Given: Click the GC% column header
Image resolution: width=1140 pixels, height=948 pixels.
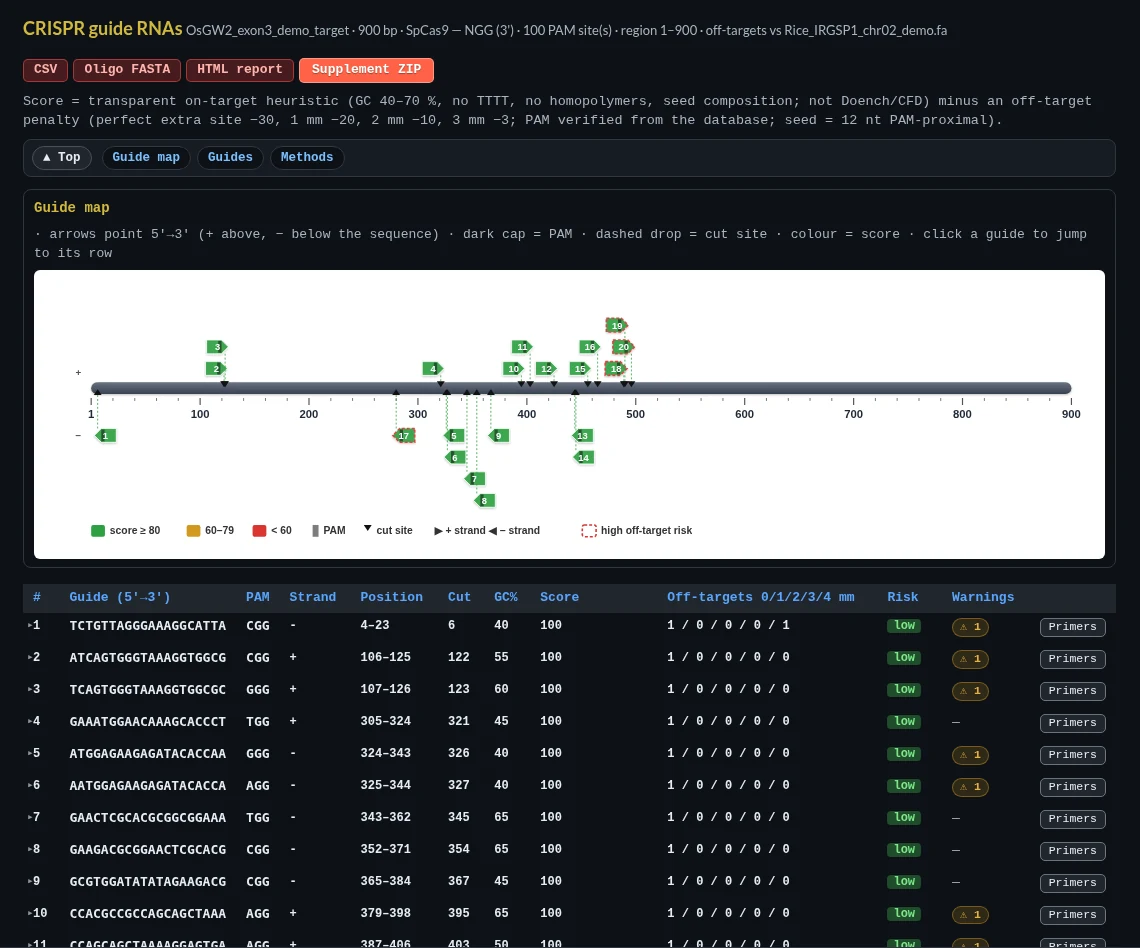Looking at the screenshot, I should tap(506, 597).
